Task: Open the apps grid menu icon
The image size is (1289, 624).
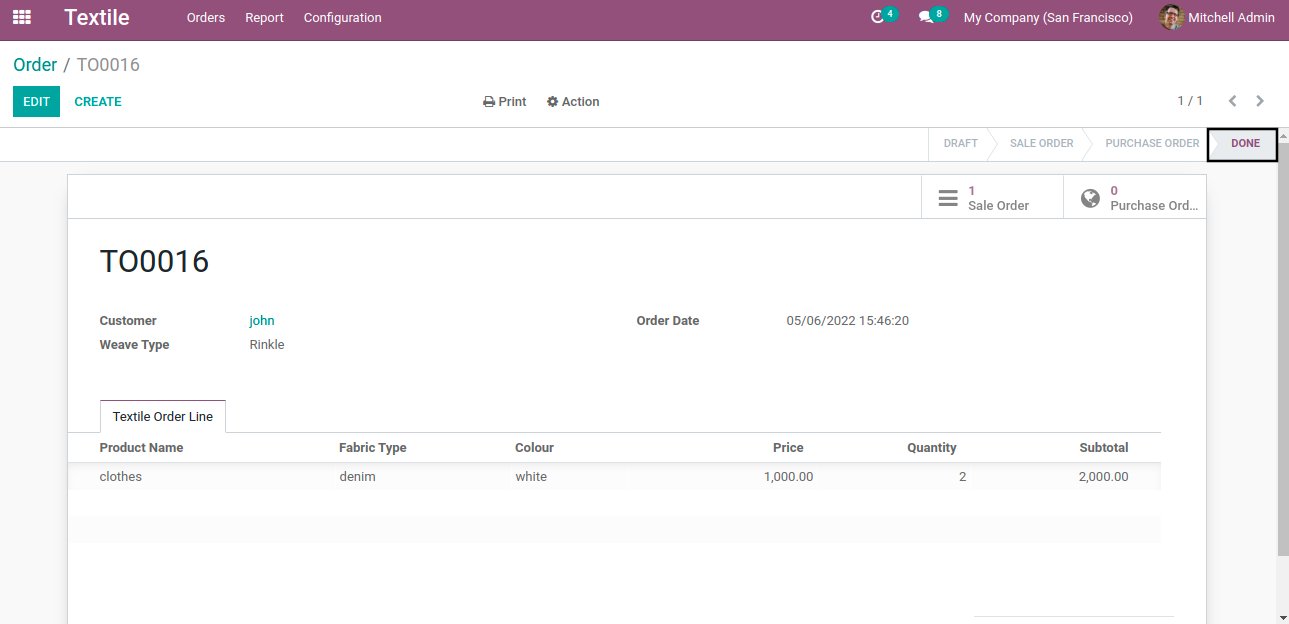Action: coord(21,17)
